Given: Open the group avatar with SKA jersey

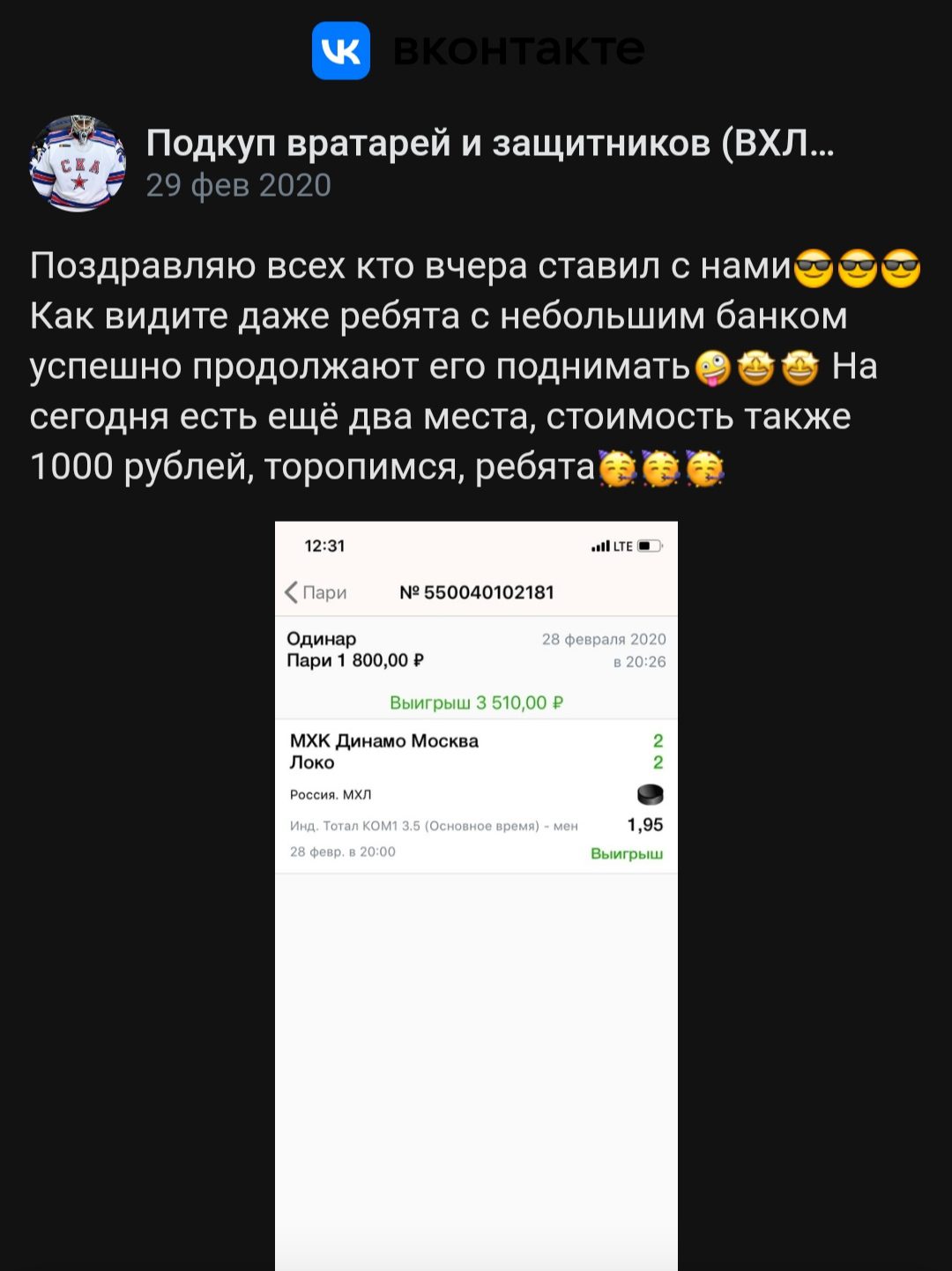Looking at the screenshot, I should [x=78, y=163].
